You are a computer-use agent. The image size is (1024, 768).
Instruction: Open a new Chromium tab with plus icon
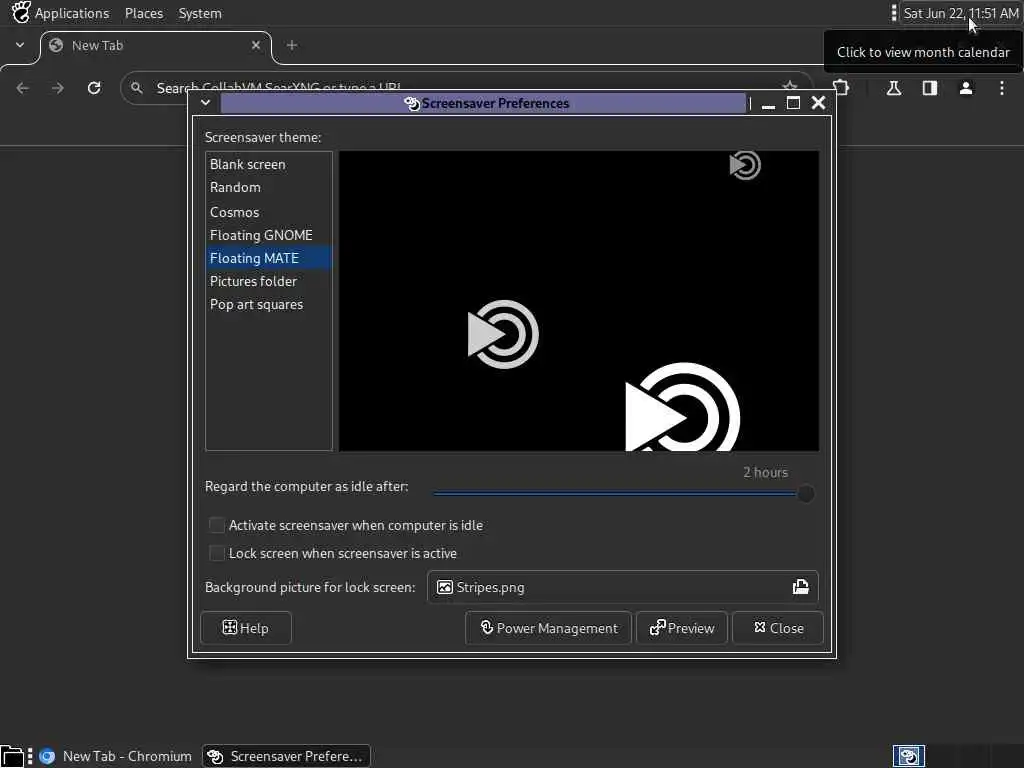coord(292,45)
